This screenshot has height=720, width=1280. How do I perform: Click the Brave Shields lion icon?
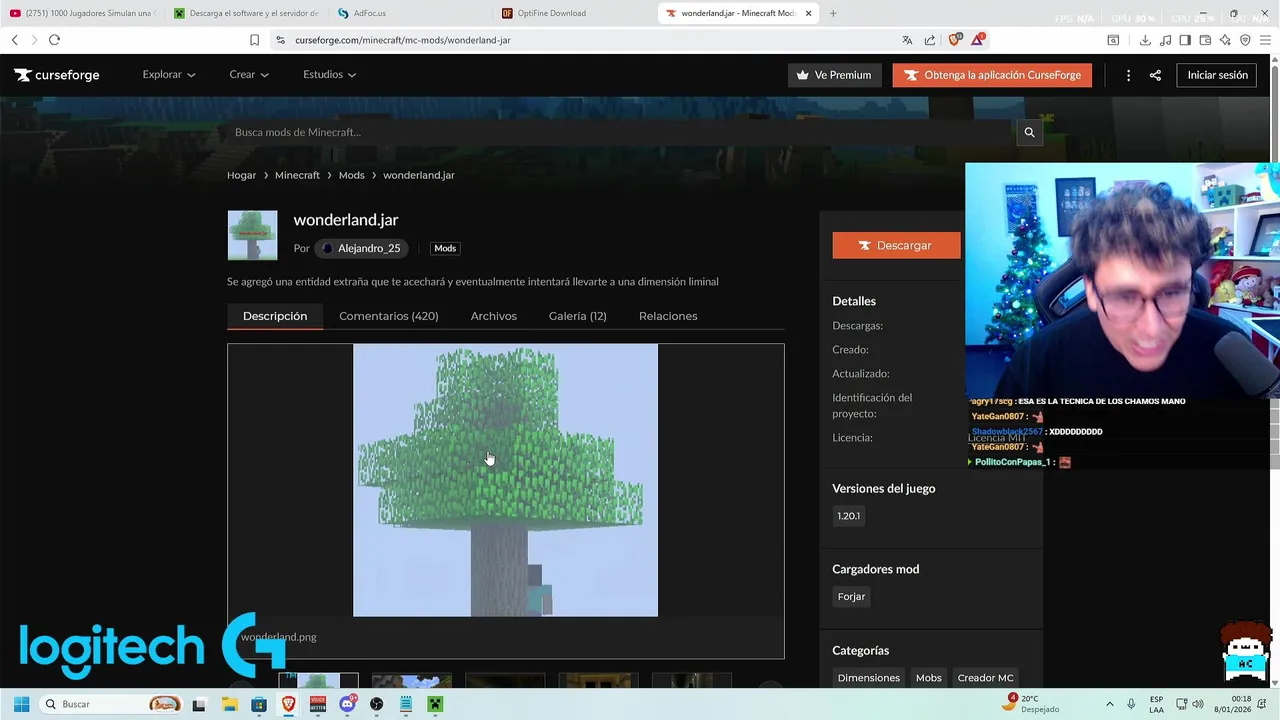point(955,40)
